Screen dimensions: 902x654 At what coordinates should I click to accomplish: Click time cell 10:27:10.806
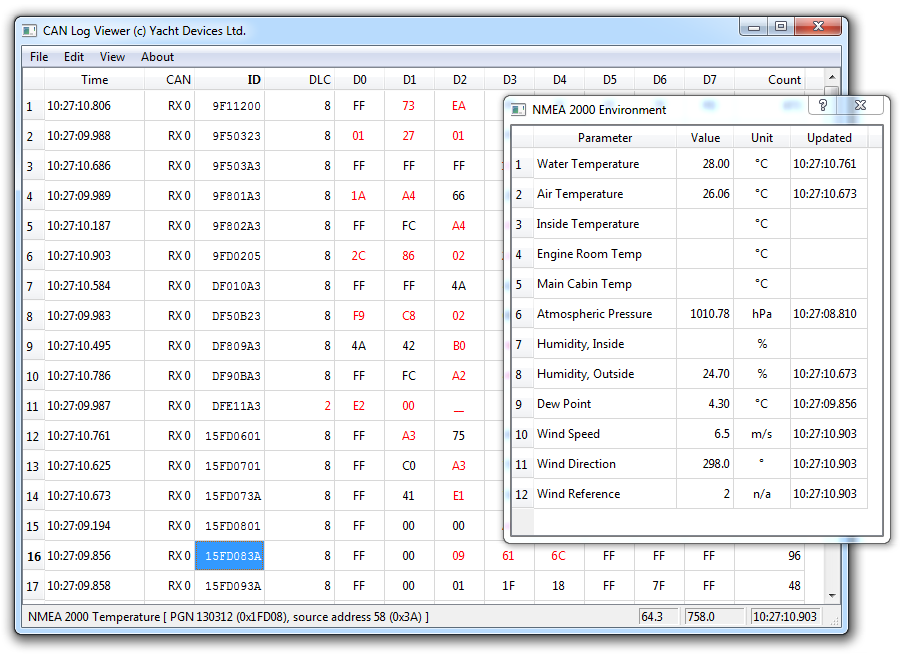(x=94, y=106)
